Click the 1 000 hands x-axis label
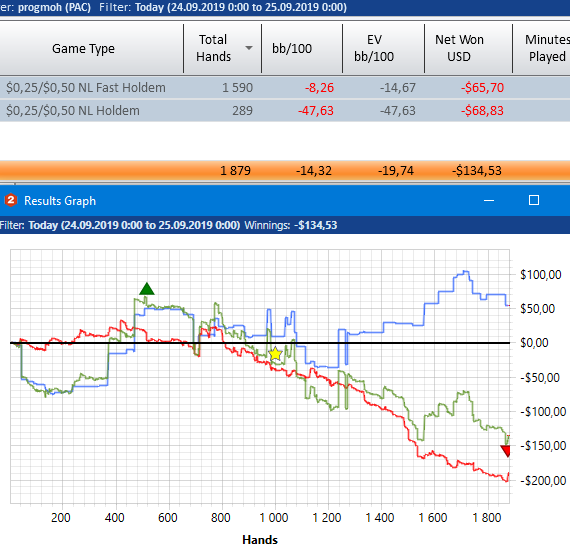The image size is (570, 547). [x=274, y=518]
